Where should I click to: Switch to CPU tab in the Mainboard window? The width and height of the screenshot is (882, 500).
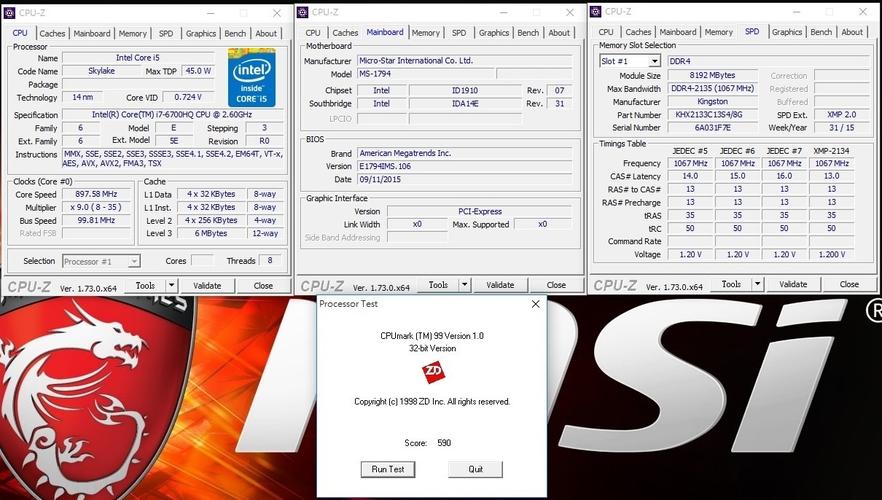[x=313, y=33]
